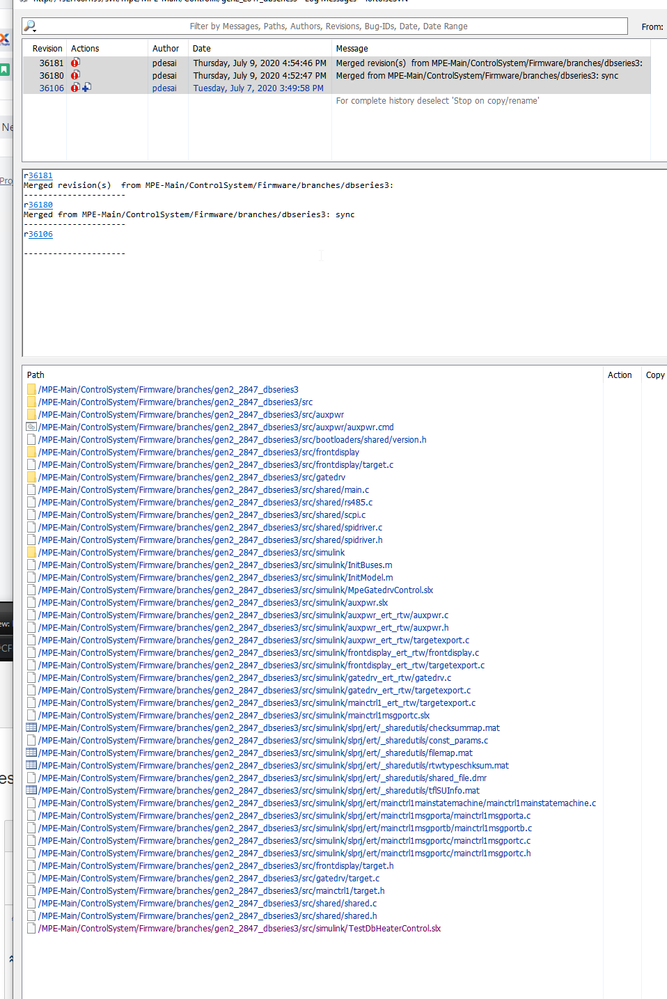The height and width of the screenshot is (999, 667).
Task: Click date 'Tuesday, July 7, 2020 3:49:58 PM'
Action: [258, 88]
